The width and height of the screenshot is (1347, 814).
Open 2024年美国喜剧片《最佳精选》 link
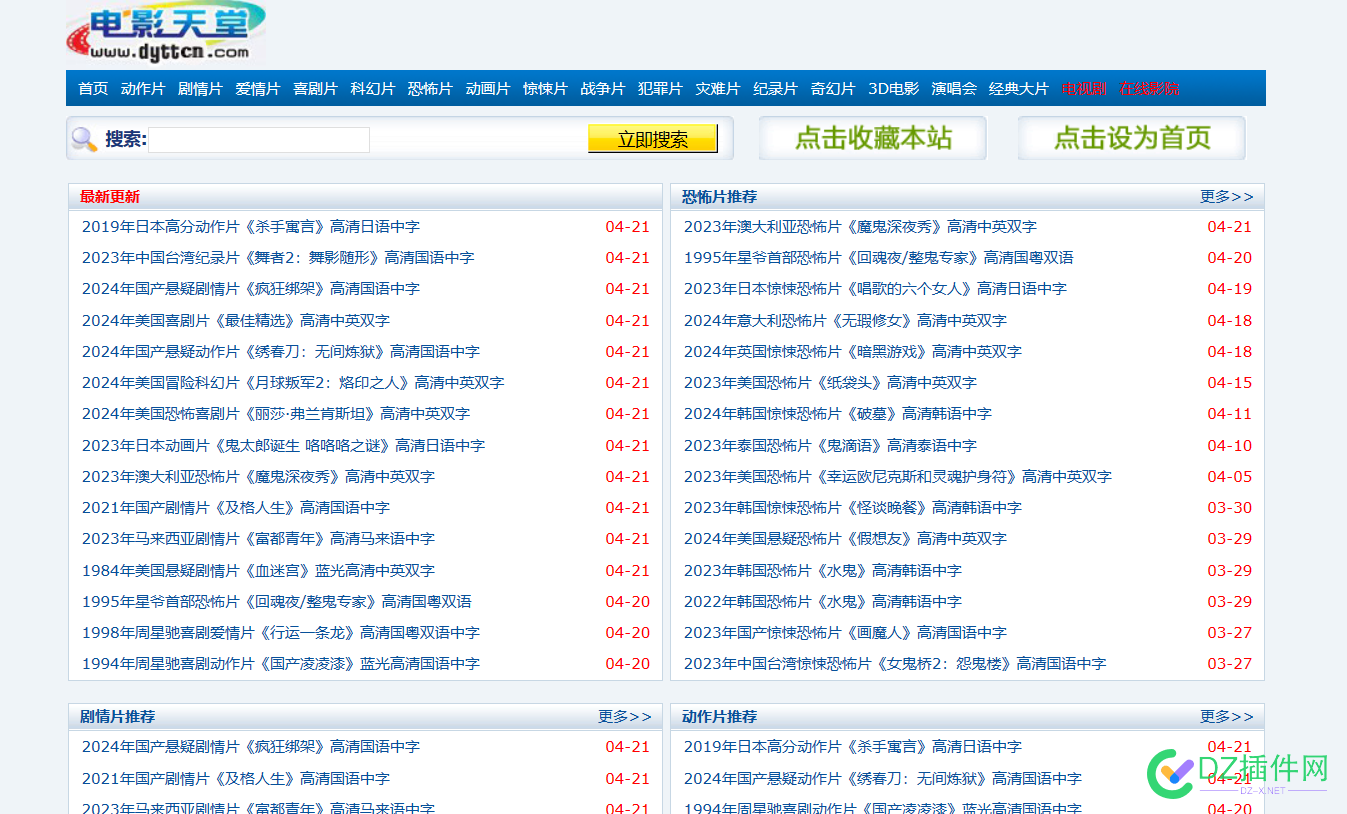(x=236, y=321)
